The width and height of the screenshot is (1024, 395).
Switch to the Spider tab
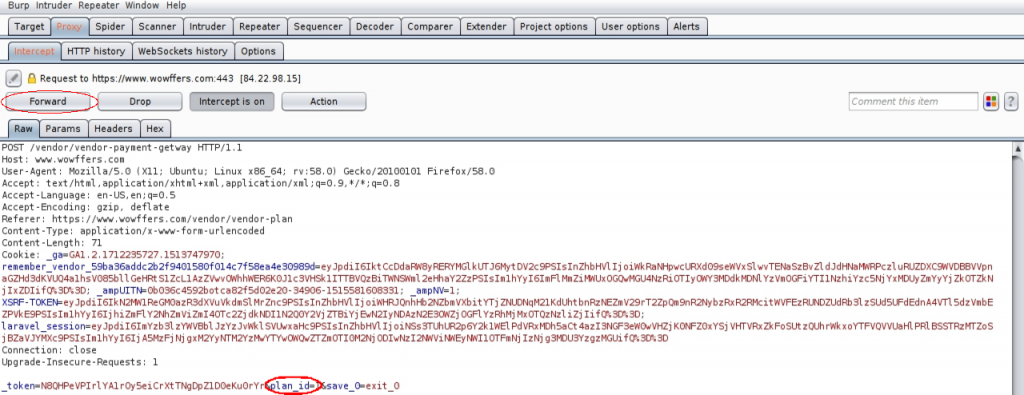tap(110, 27)
